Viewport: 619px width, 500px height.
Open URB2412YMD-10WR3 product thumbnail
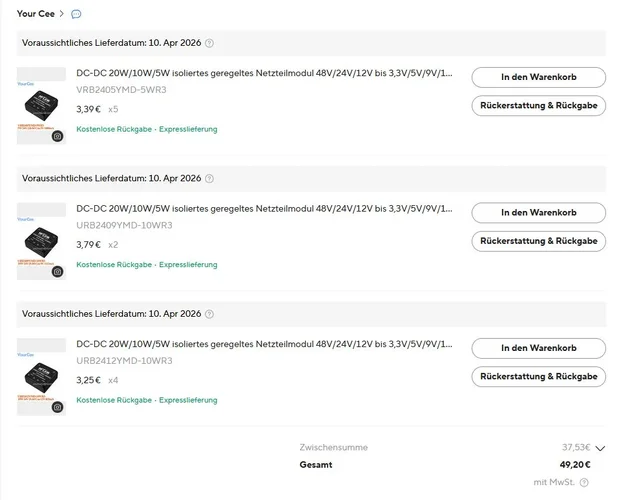(41, 376)
